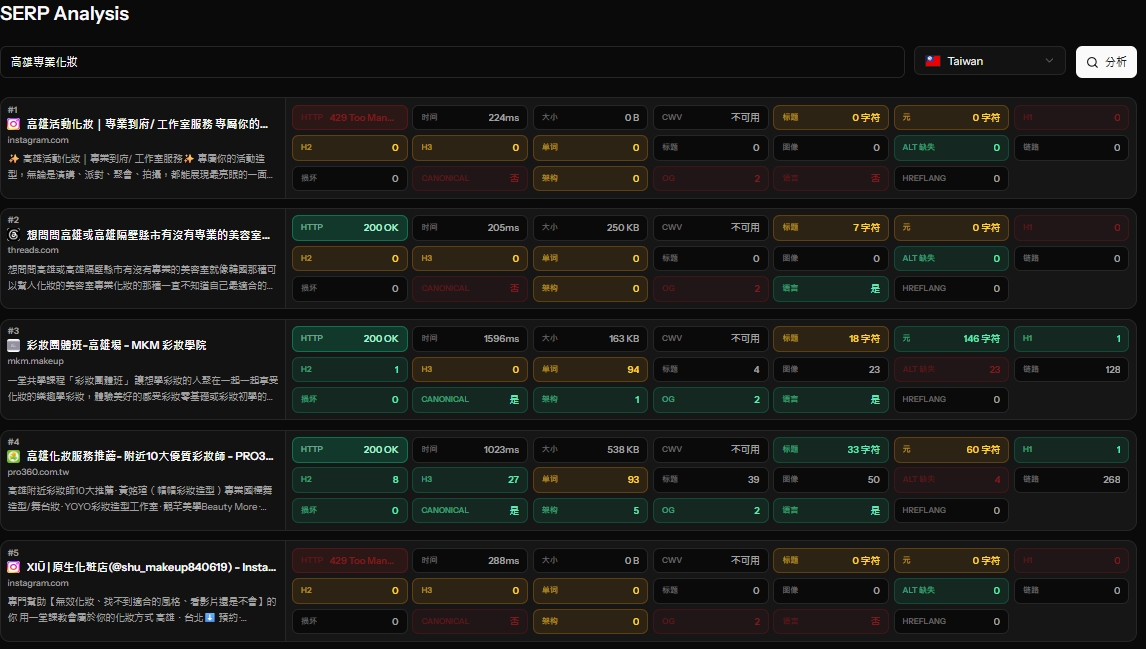Click the 288ms time cell

tap(470, 561)
